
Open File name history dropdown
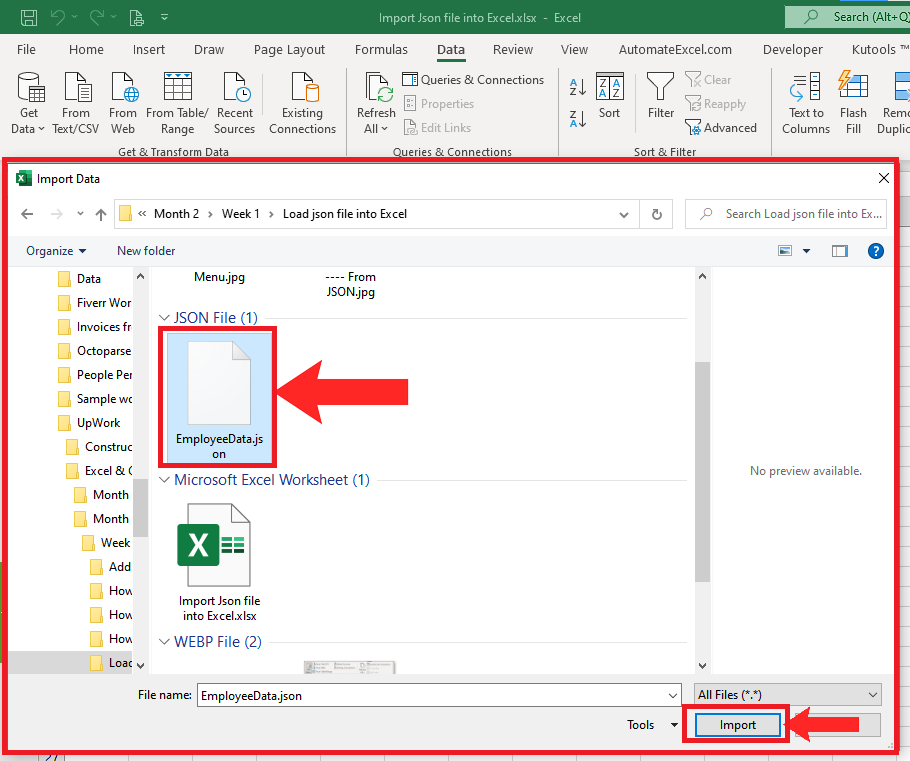672,695
